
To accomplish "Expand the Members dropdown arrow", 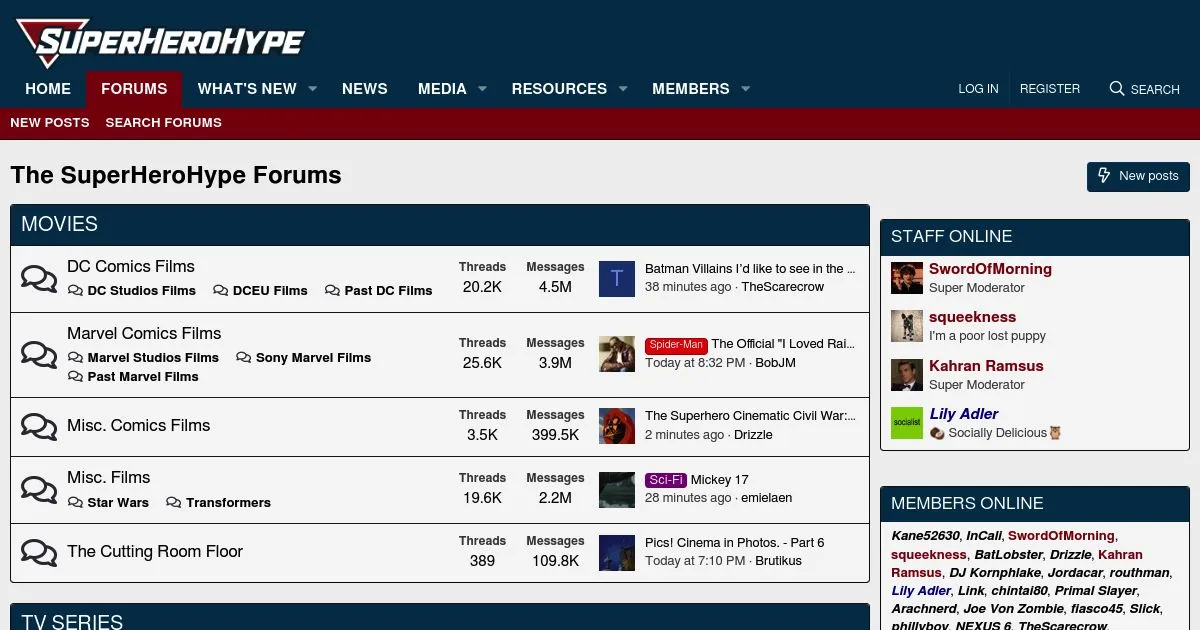I will pos(745,89).
